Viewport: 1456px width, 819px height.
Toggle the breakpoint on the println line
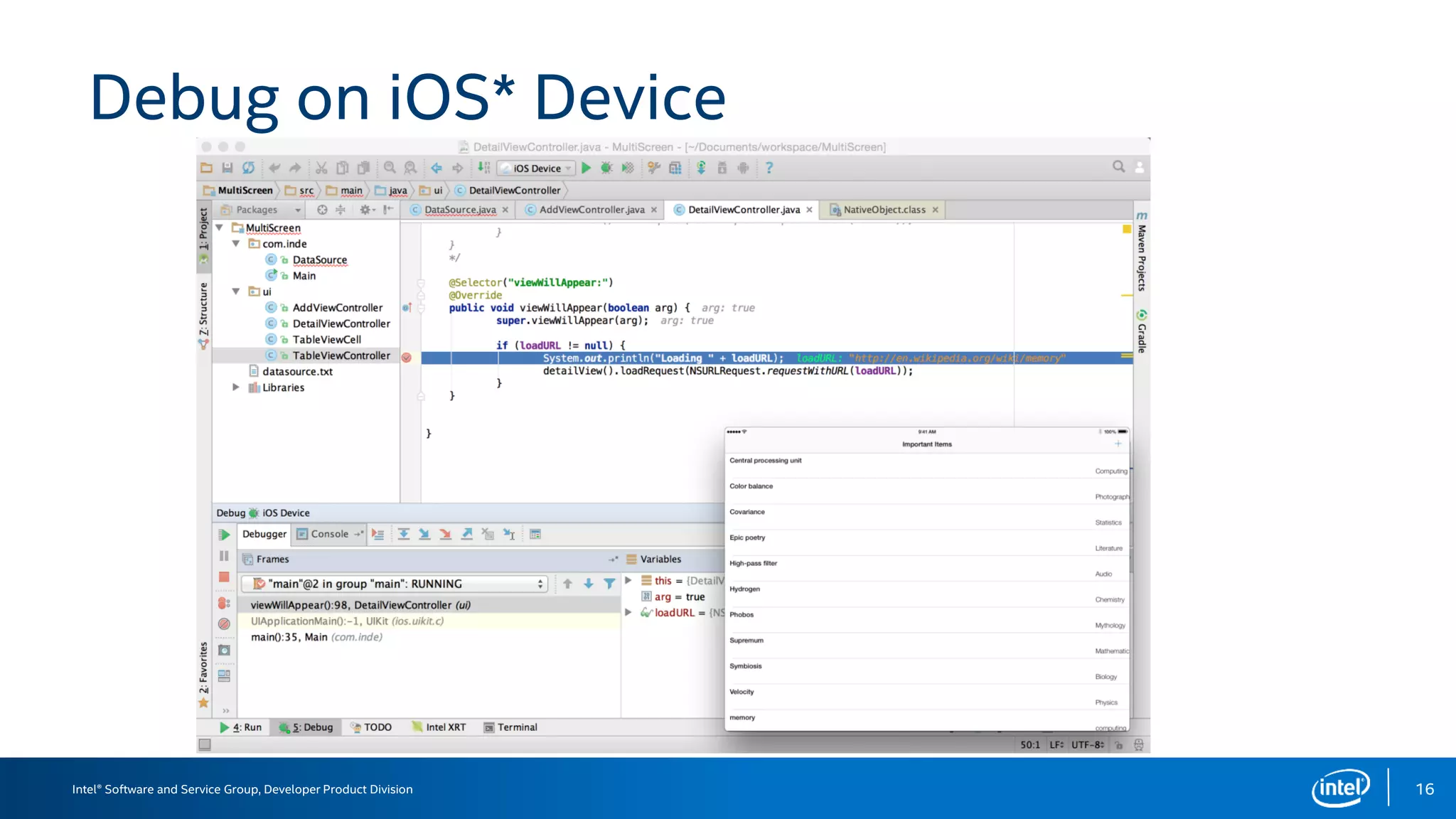point(407,358)
